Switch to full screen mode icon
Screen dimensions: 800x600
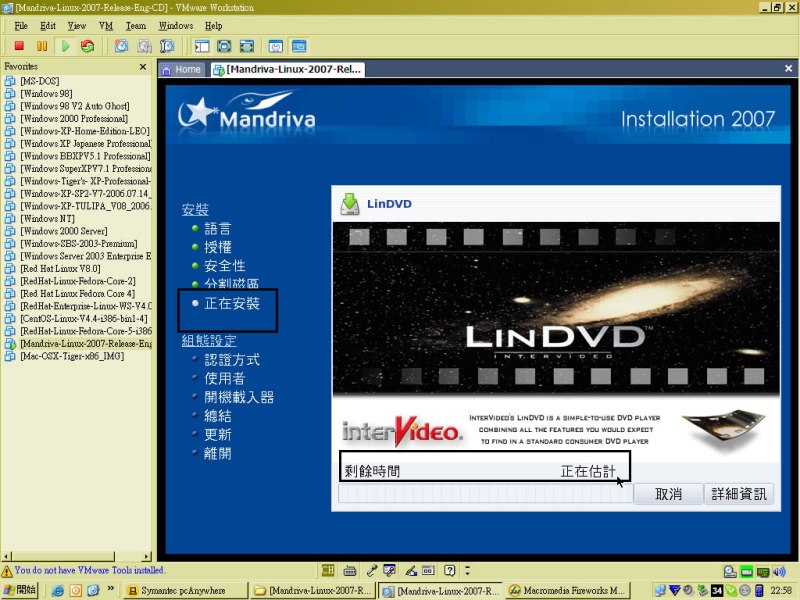click(224, 46)
